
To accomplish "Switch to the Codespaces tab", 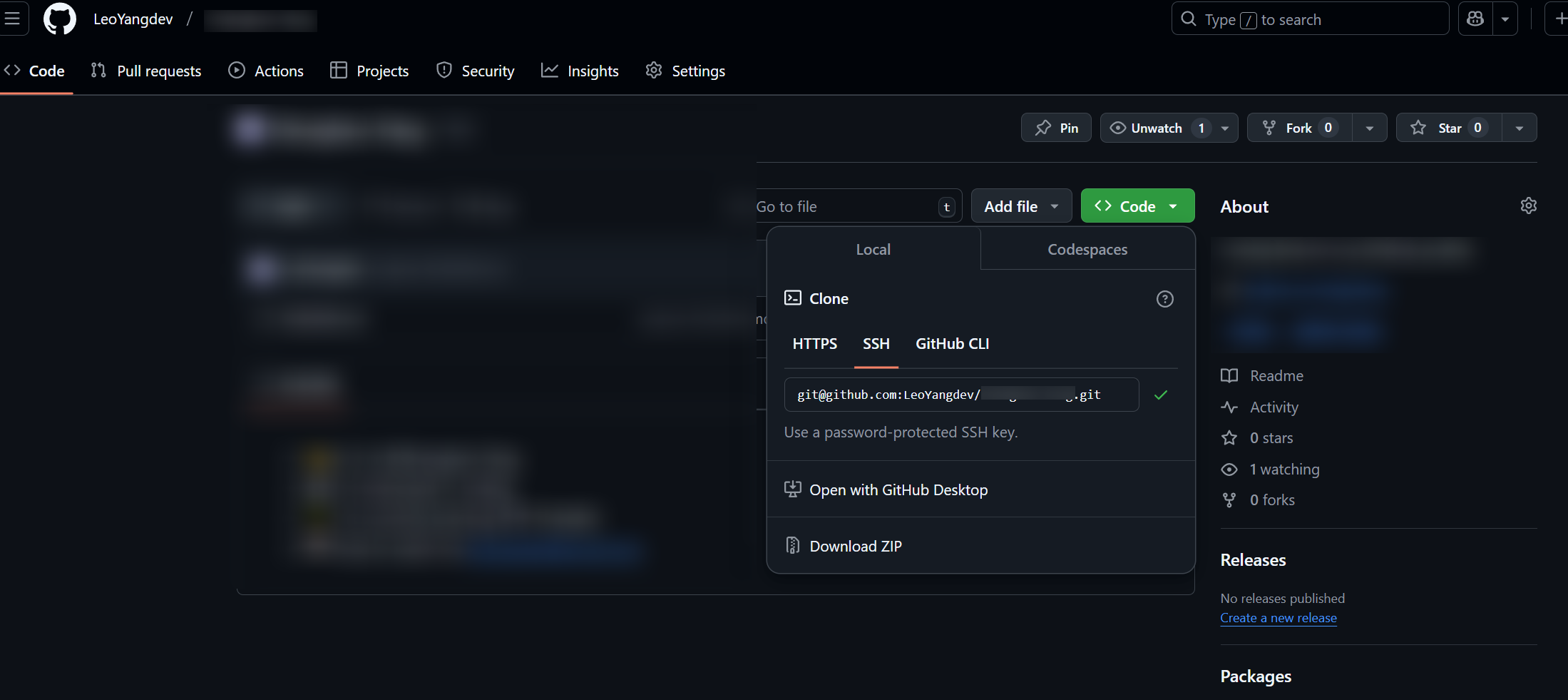I will [1087, 250].
